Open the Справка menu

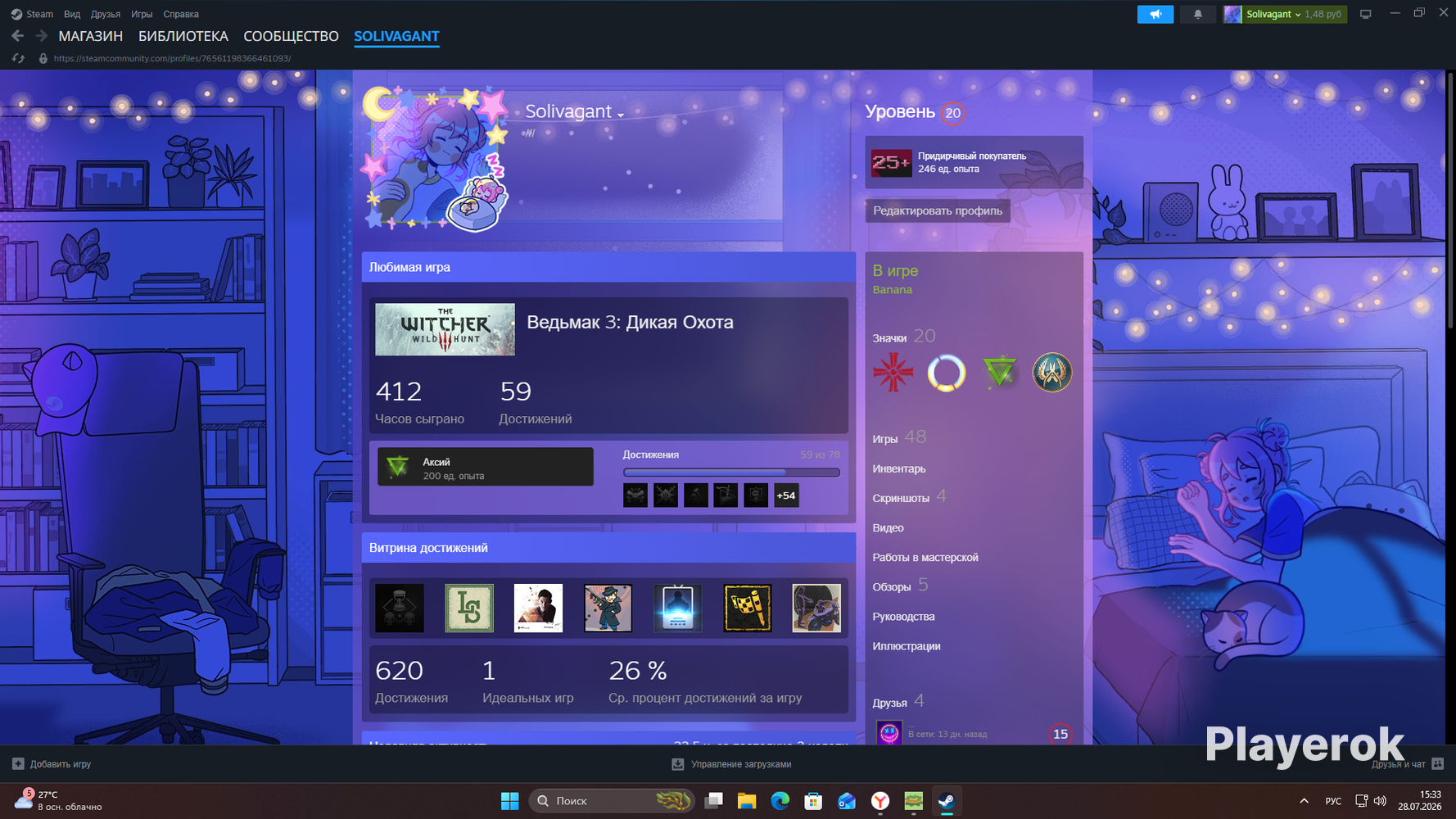181,14
